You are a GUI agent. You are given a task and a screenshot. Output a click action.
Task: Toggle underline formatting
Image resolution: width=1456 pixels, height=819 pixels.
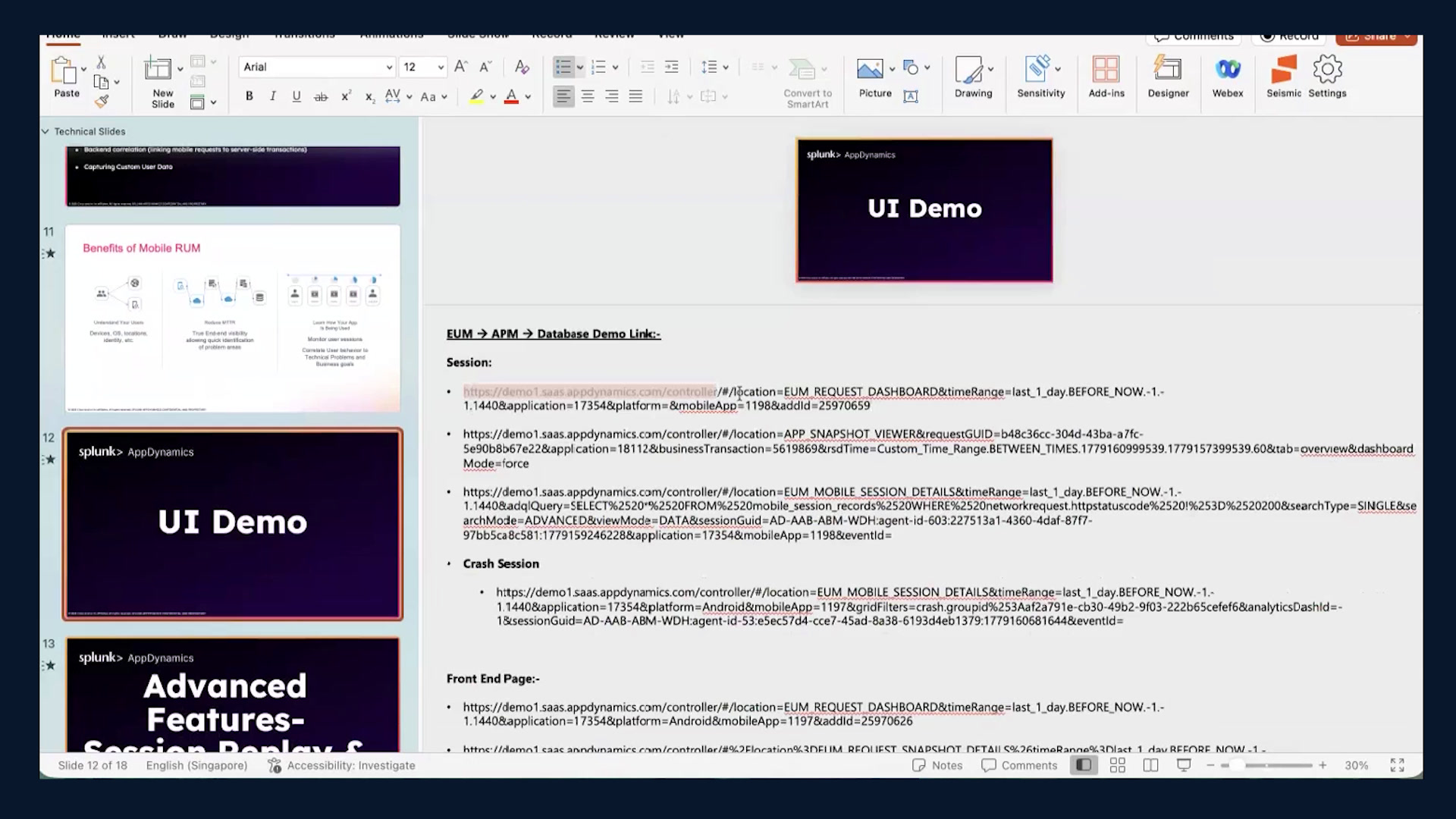tap(297, 96)
